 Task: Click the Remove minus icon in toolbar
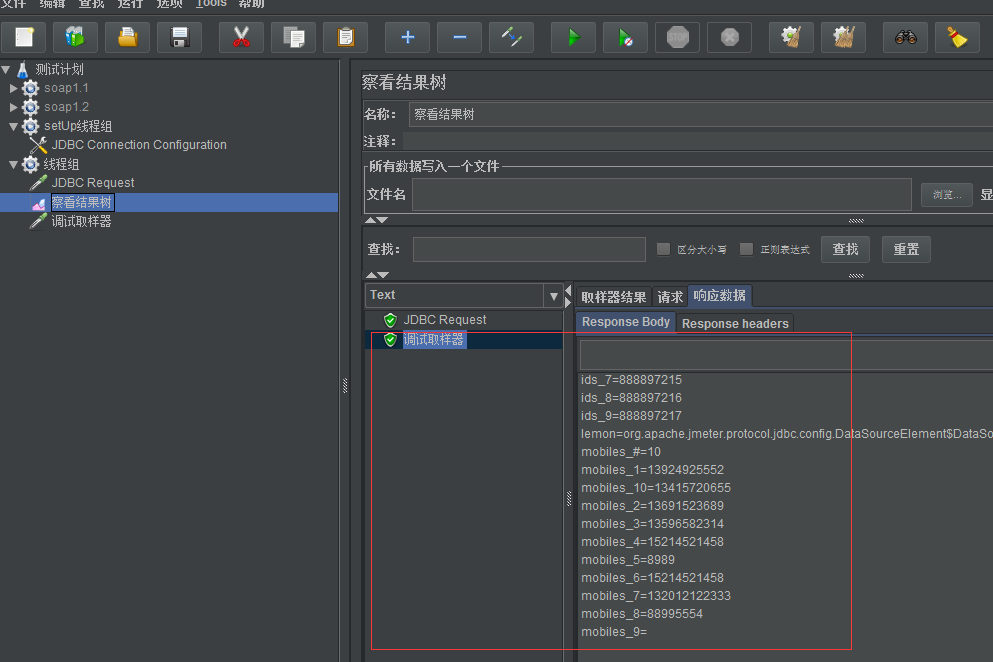click(459, 38)
